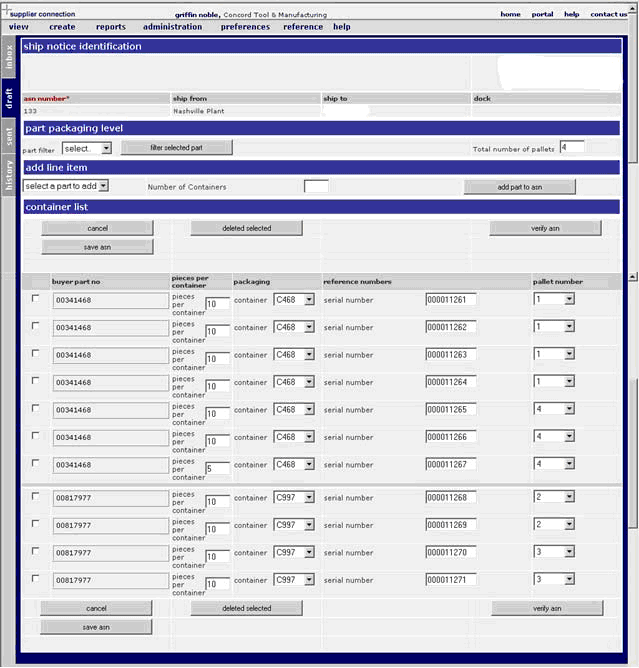Switch to the history side tab
Viewport: 639px width, 668px height.
(x=9, y=175)
